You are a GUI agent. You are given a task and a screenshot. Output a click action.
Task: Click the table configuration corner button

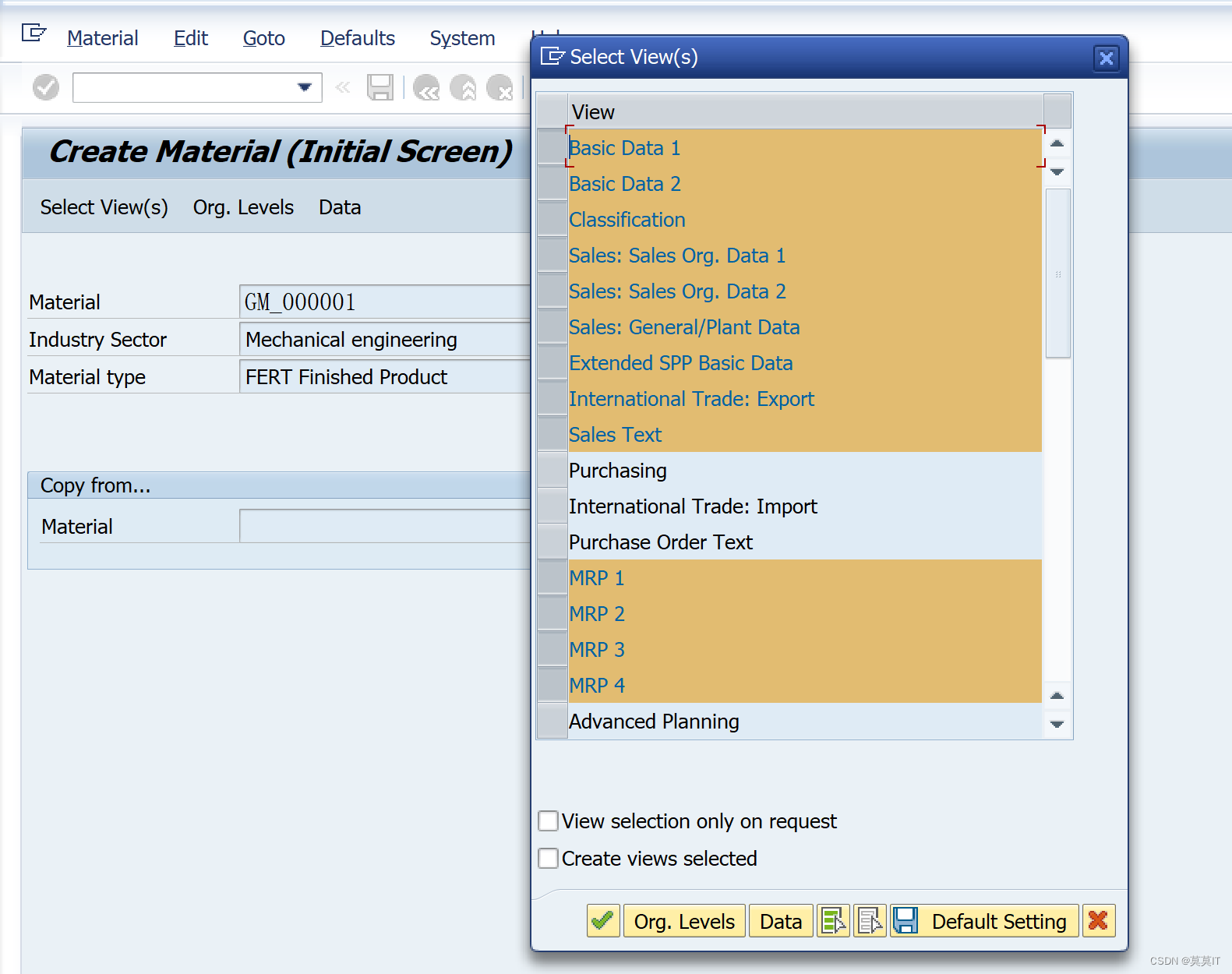pos(1057,111)
